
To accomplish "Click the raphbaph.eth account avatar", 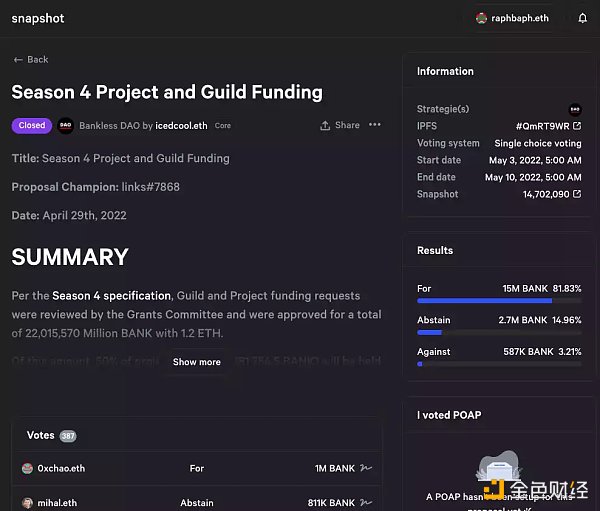I will [x=481, y=18].
